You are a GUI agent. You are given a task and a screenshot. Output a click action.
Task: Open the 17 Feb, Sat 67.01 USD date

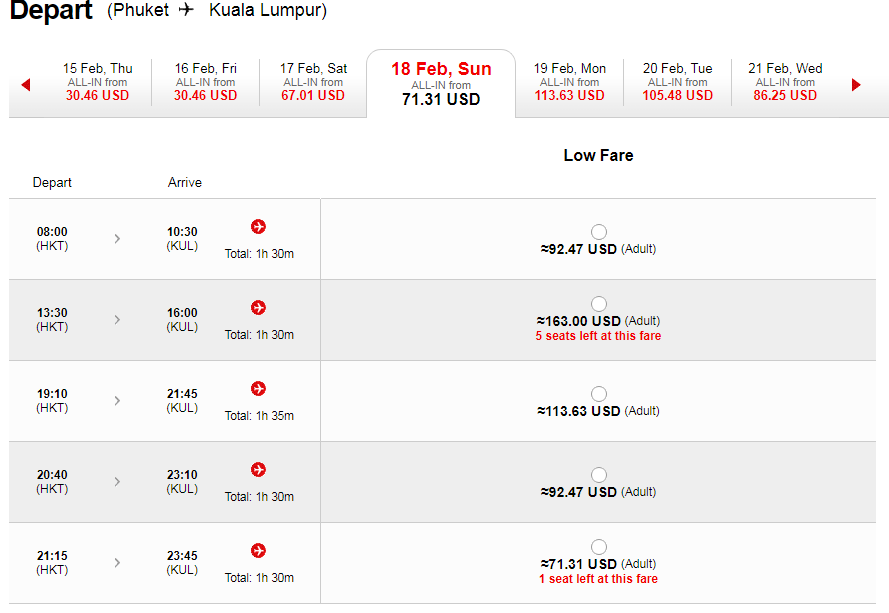pos(313,82)
